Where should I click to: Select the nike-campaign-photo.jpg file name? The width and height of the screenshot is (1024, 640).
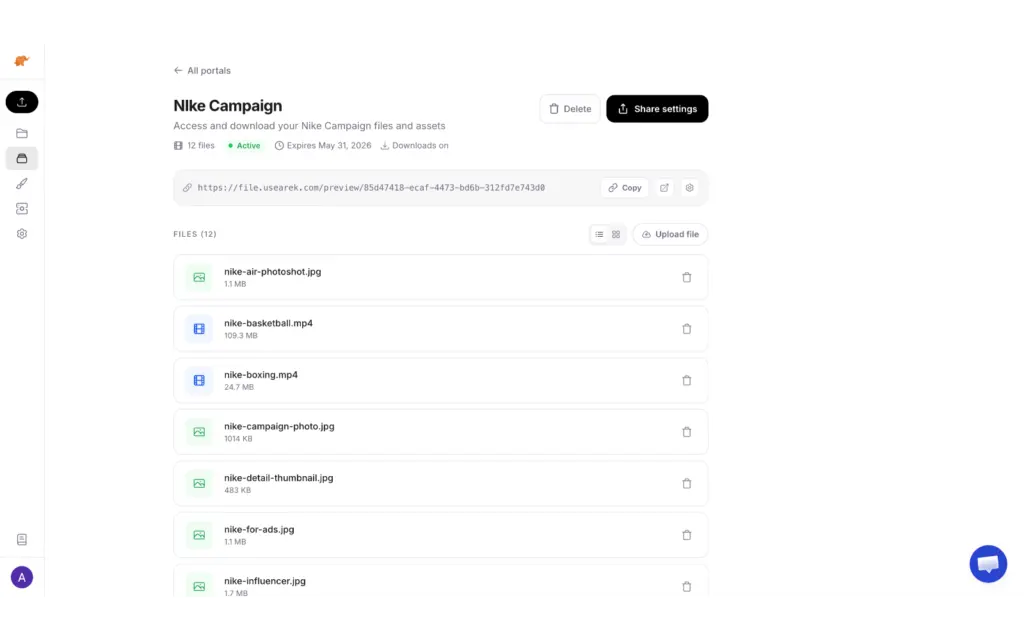pyautogui.click(x=279, y=426)
